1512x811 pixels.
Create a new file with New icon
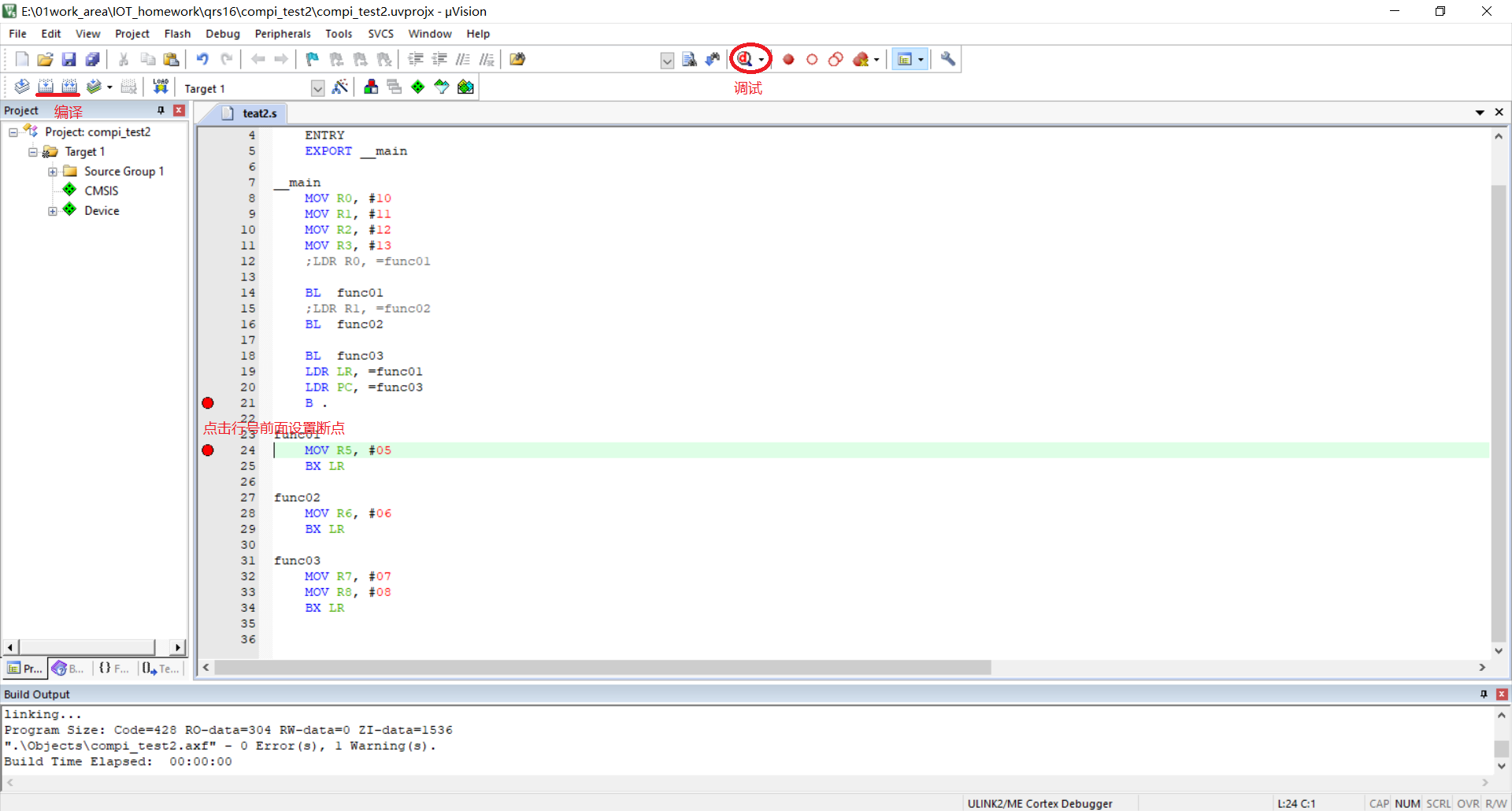click(22, 59)
